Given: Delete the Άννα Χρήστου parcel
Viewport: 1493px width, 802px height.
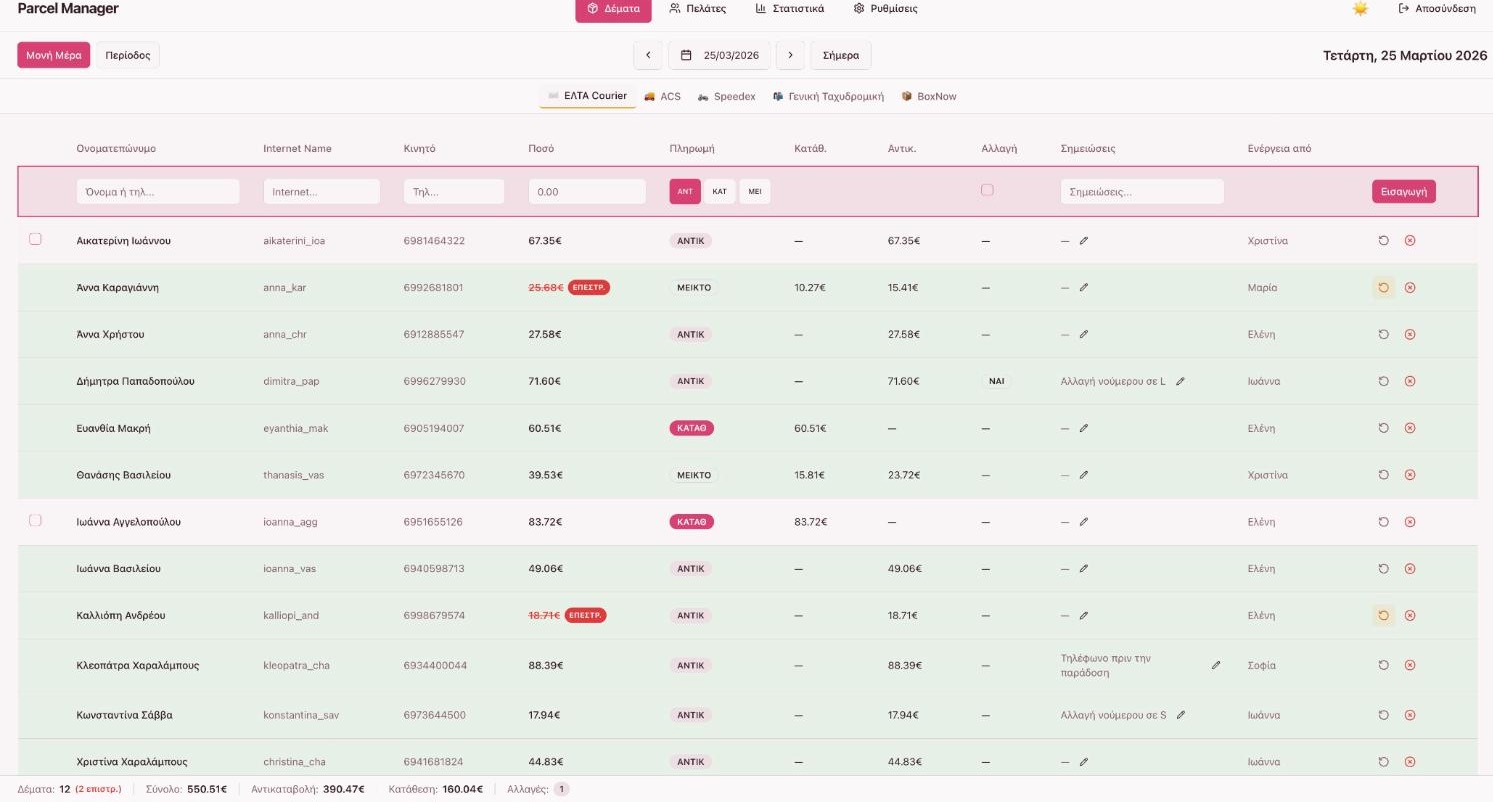Looking at the screenshot, I should point(1410,334).
